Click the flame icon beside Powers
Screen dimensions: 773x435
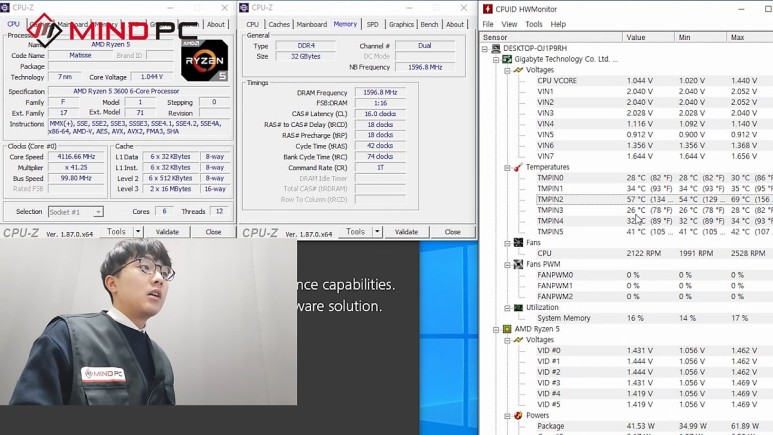pos(518,415)
